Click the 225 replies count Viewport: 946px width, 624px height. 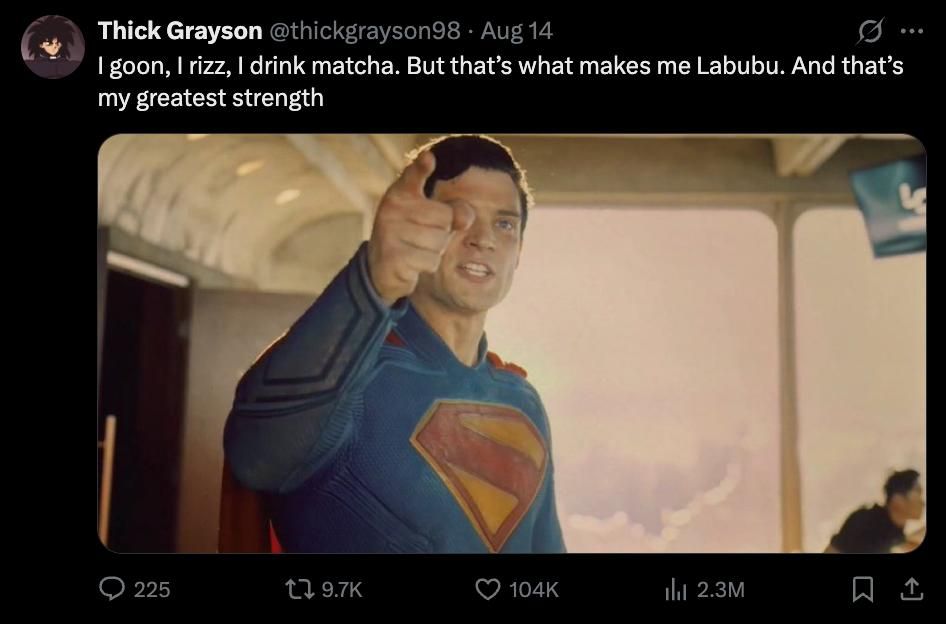tap(152, 590)
